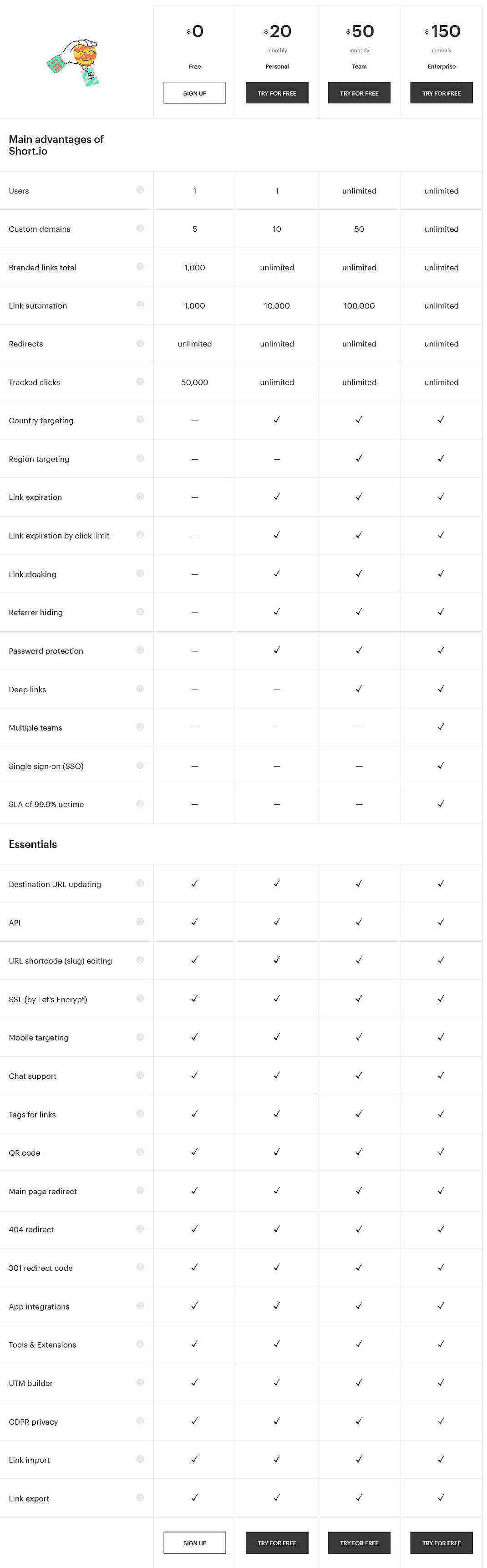Click top Try For Free under Enterprise plan
The width and height of the screenshot is (487, 1568).
point(441,93)
